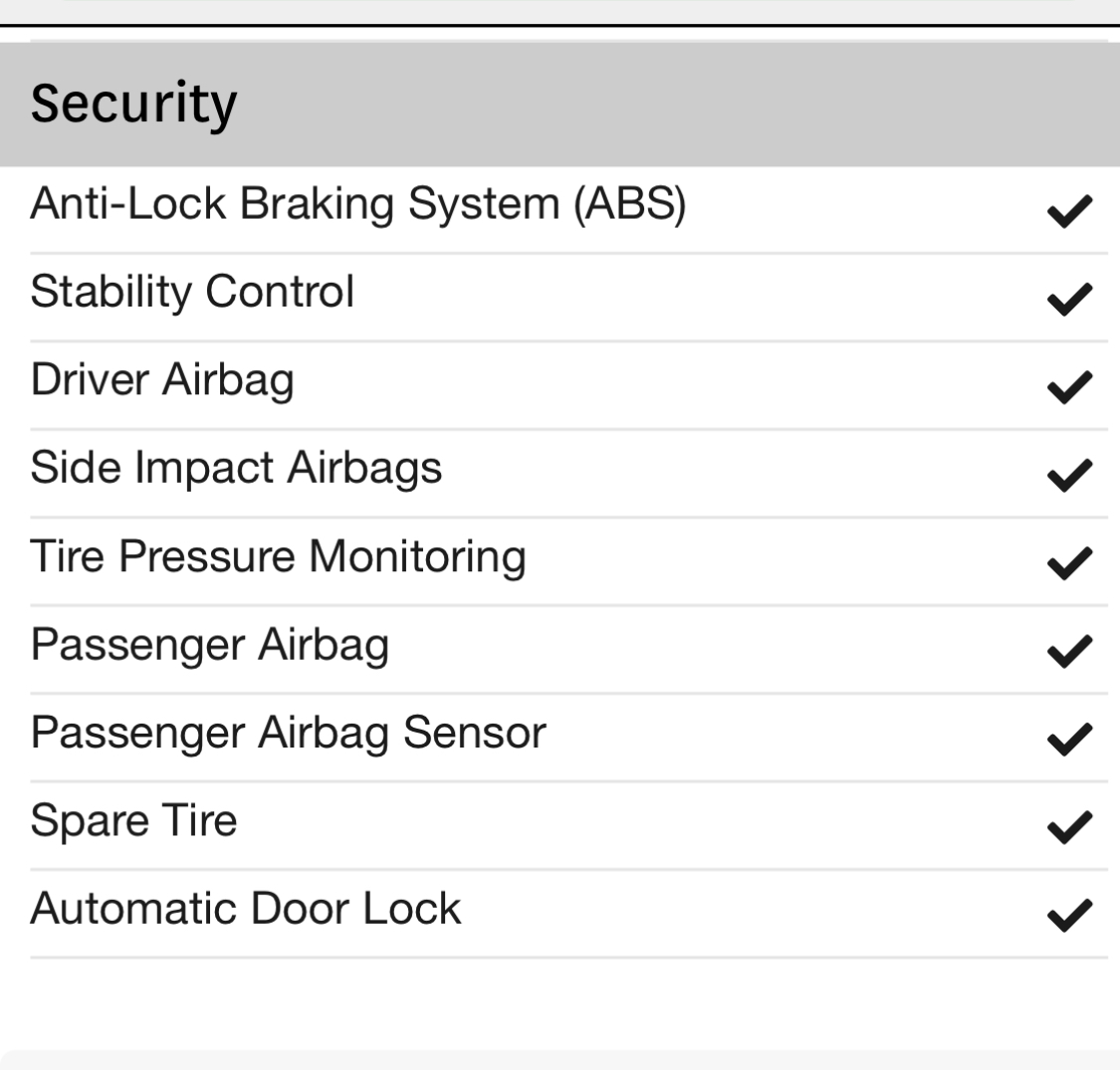Collapse the Security section header
1120x1070 pixels.
point(560,105)
